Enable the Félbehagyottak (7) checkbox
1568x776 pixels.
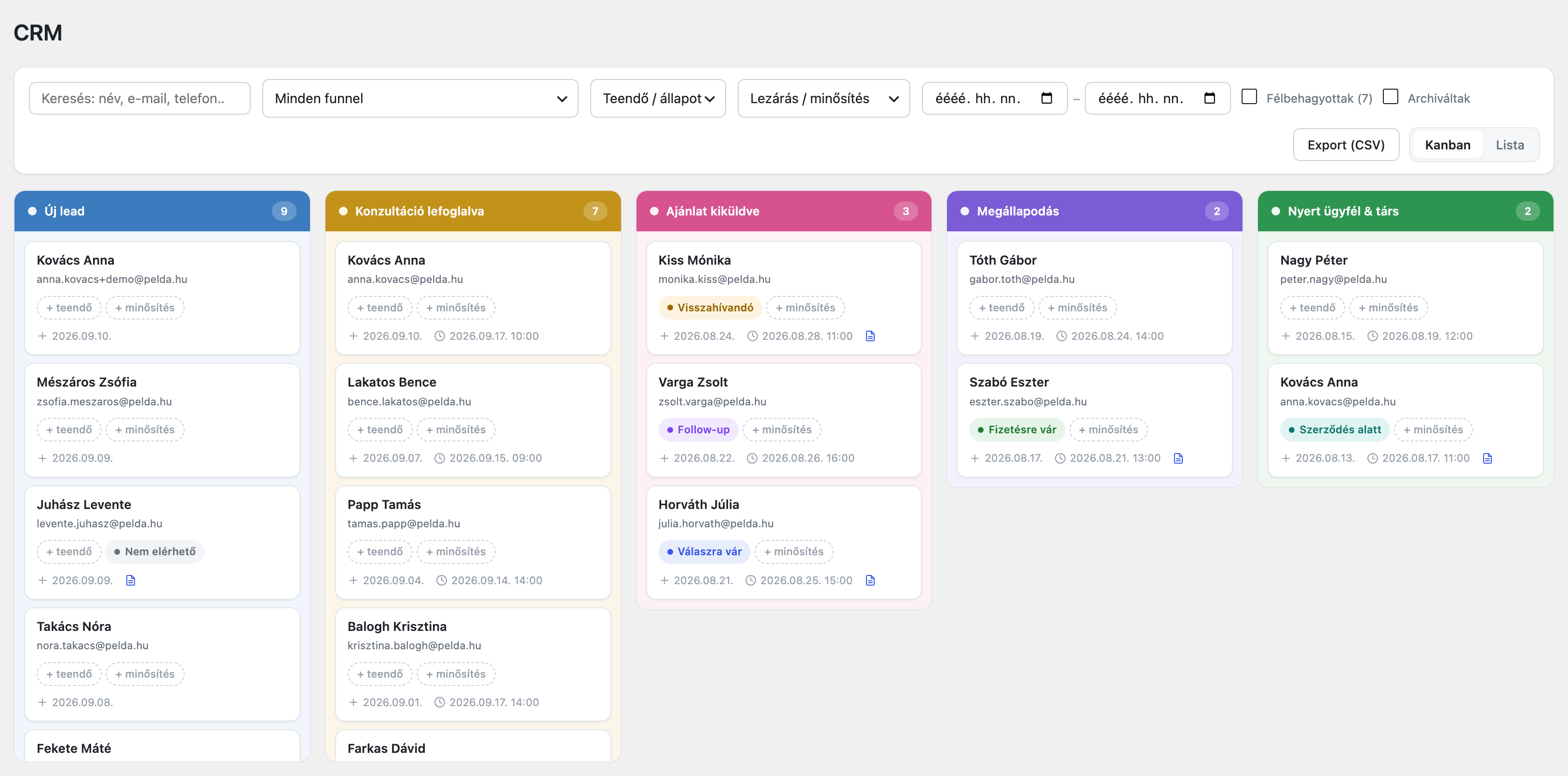point(1249,97)
